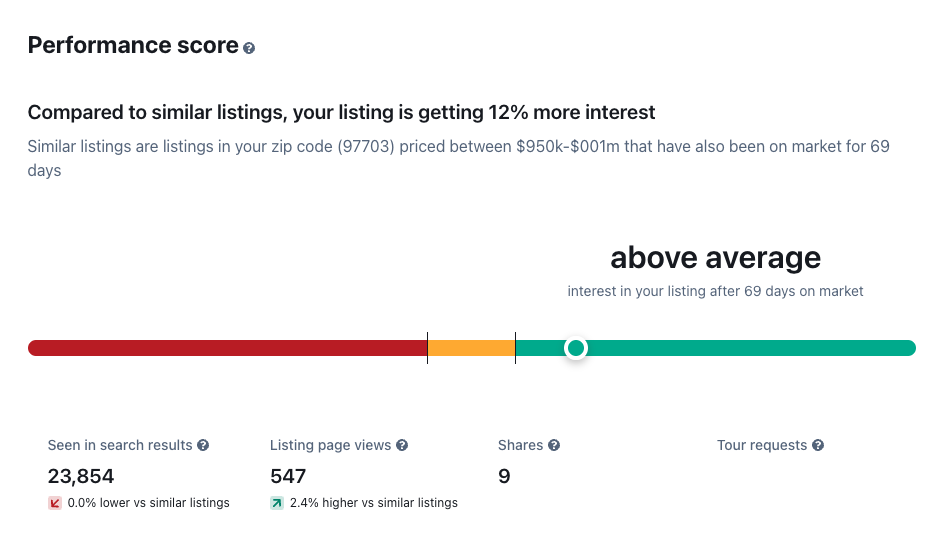
Task: Open the Seen in search results help tooltip
Action: tap(203, 445)
